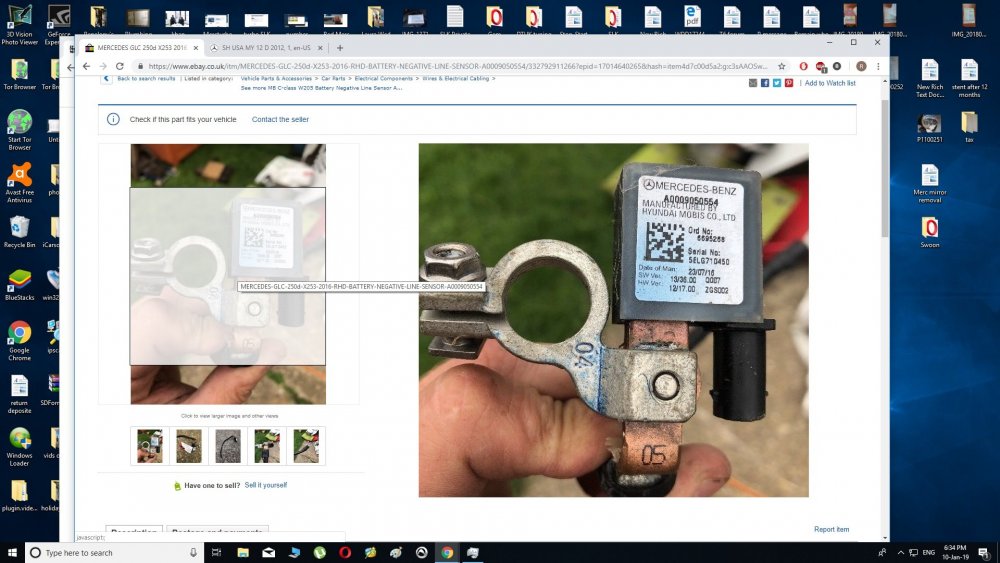The image size is (1000, 563).
Task: Click the Windows Start button
Action: coord(12,552)
